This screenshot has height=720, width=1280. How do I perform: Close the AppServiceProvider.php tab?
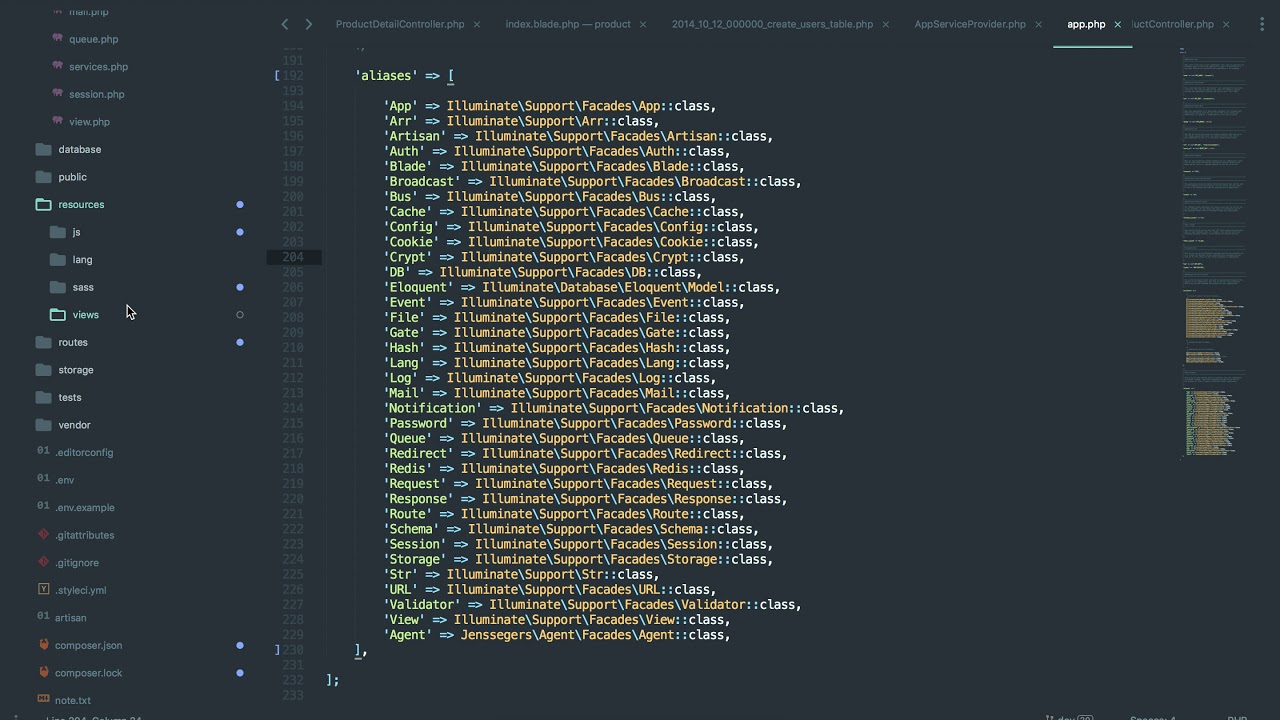(x=1039, y=25)
